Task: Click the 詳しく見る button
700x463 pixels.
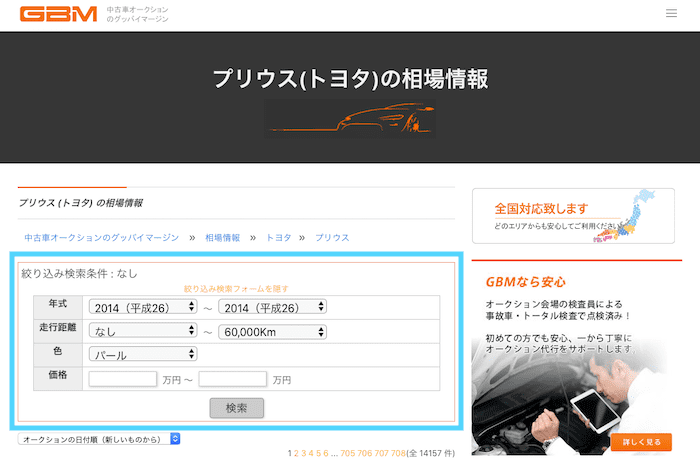Action: (x=641, y=442)
